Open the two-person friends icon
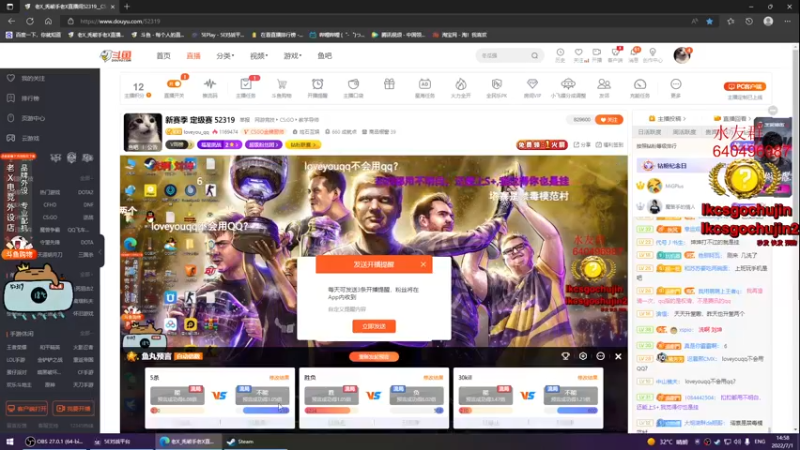The width and height of the screenshot is (800, 450). click(x=604, y=84)
